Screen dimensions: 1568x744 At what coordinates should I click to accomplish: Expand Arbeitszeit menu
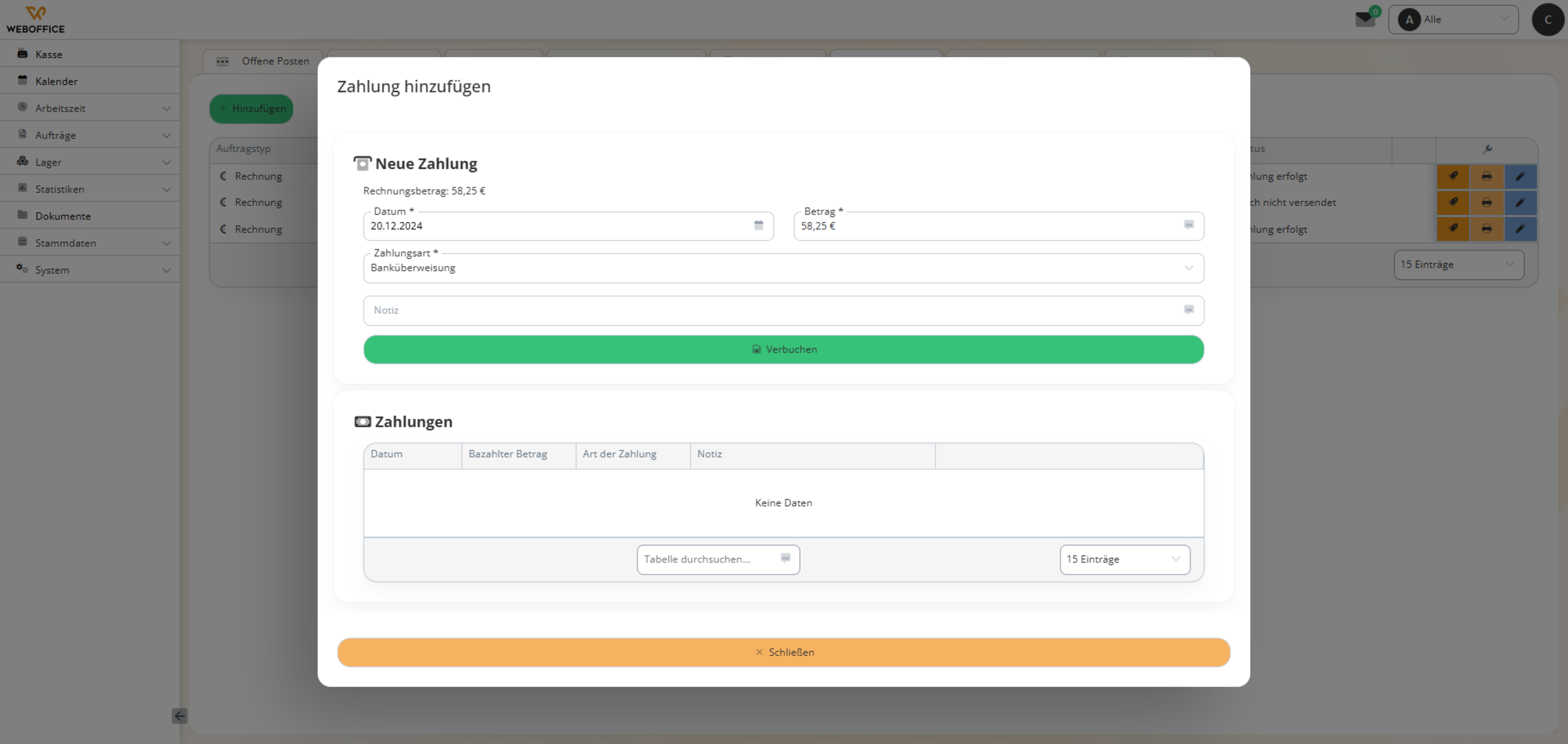[90, 108]
